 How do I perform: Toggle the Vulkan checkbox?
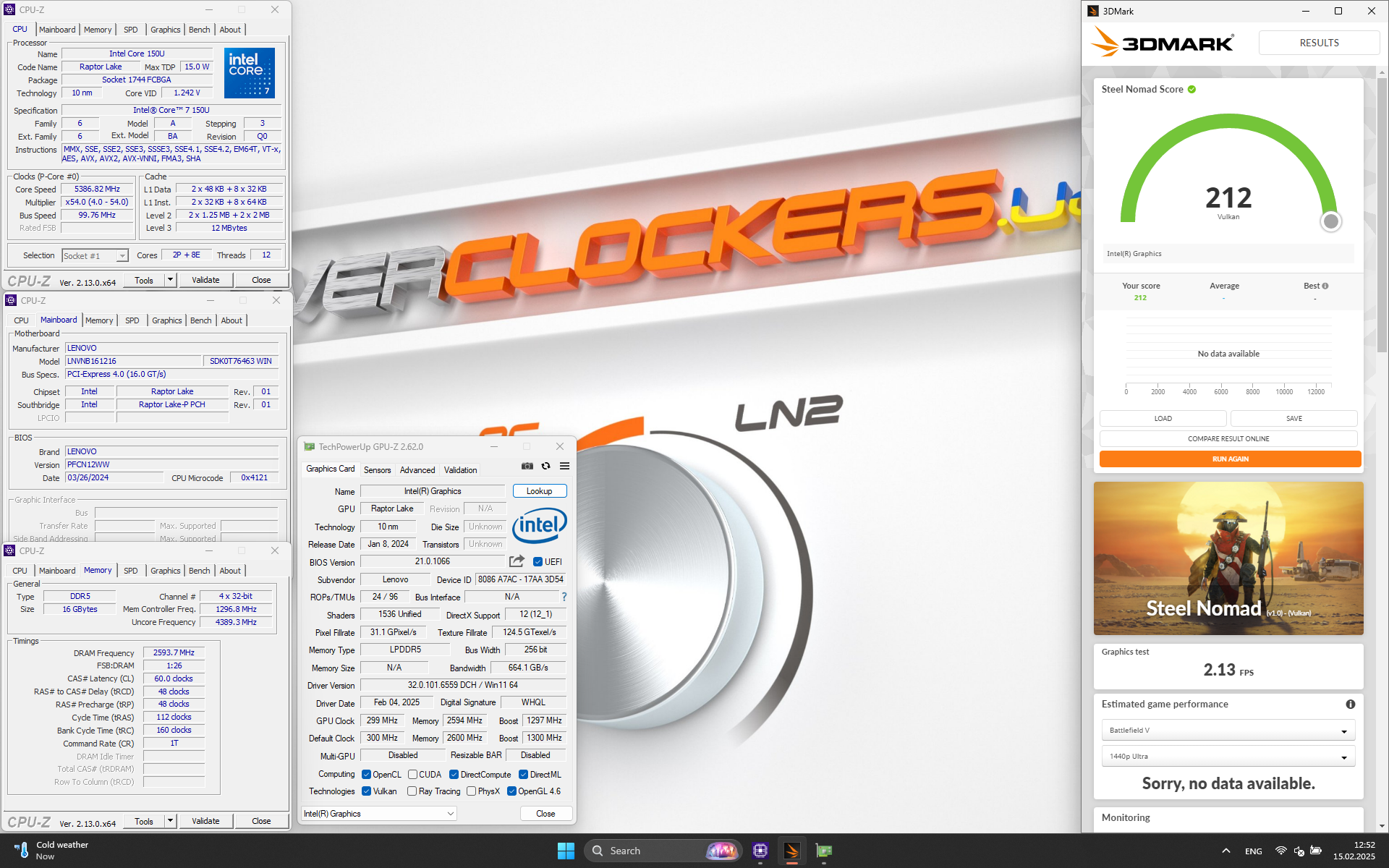point(366,791)
